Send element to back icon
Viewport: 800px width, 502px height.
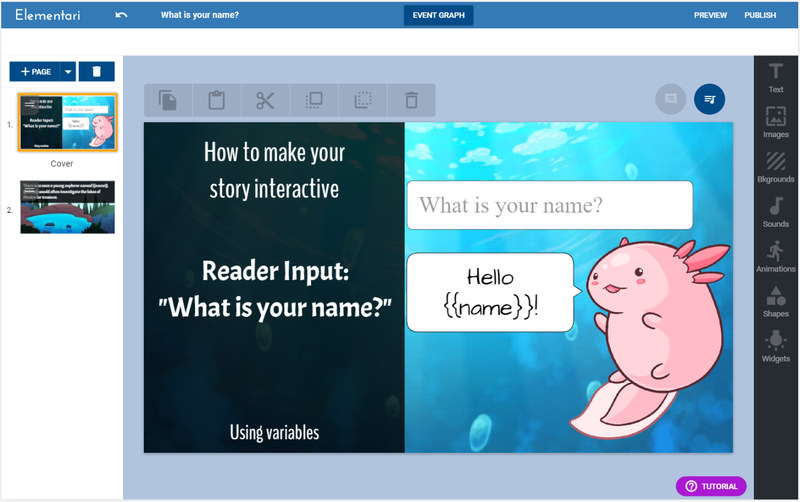point(363,101)
